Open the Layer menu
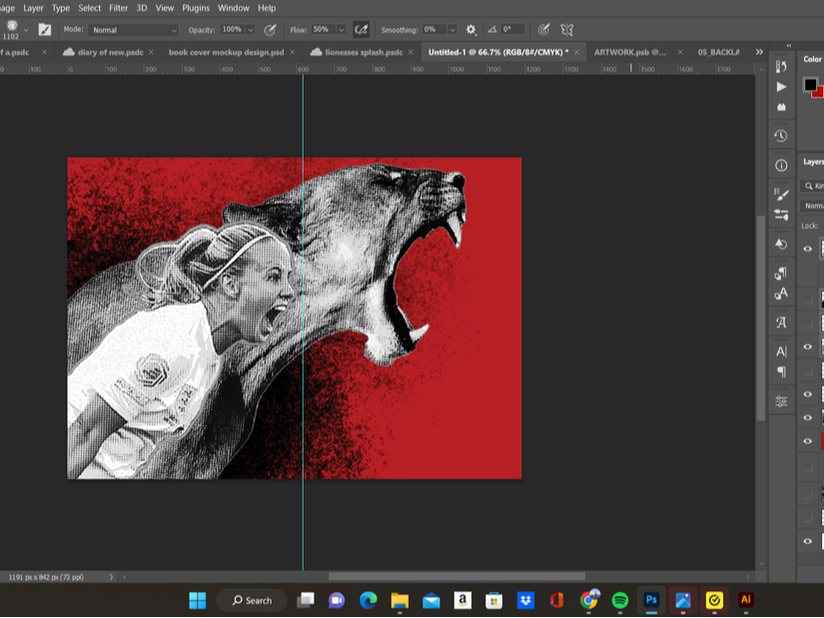Image resolution: width=824 pixels, height=618 pixels. pos(33,8)
